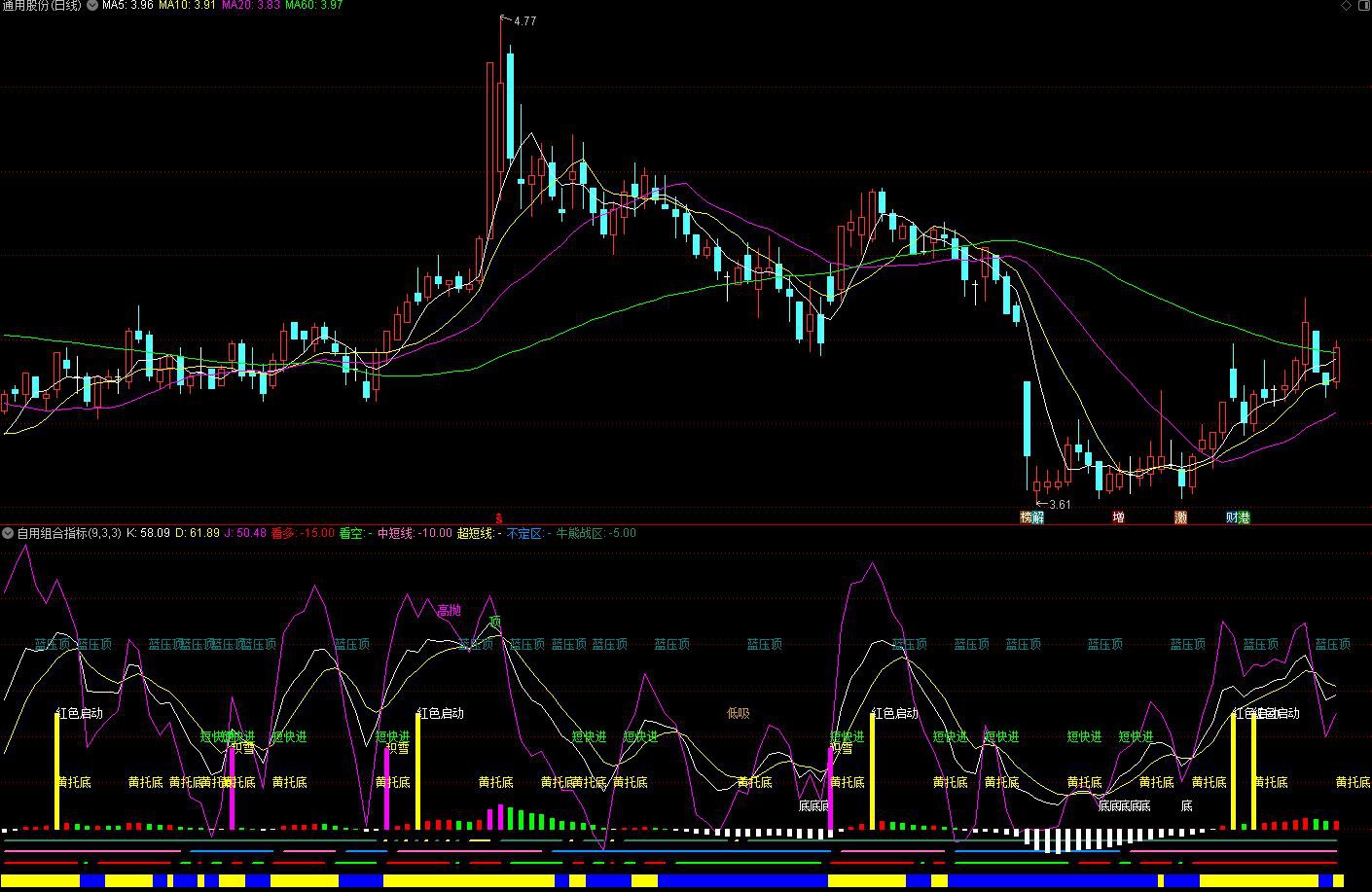
Task: Click the 3.61 low price label
Action: coord(1059,504)
